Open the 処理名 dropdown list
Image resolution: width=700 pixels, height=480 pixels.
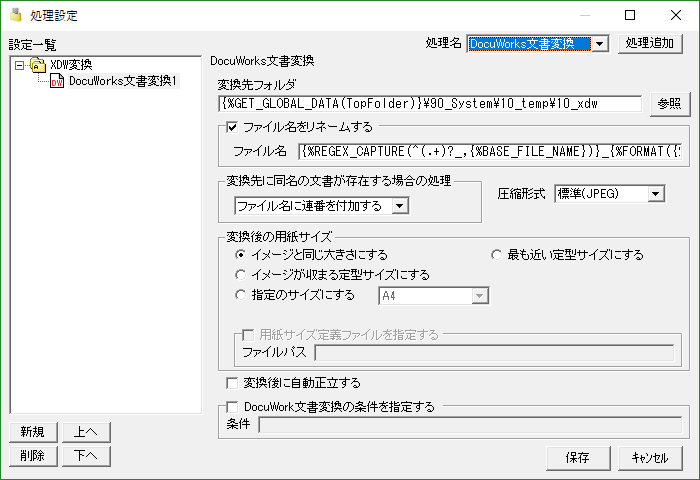pos(600,44)
